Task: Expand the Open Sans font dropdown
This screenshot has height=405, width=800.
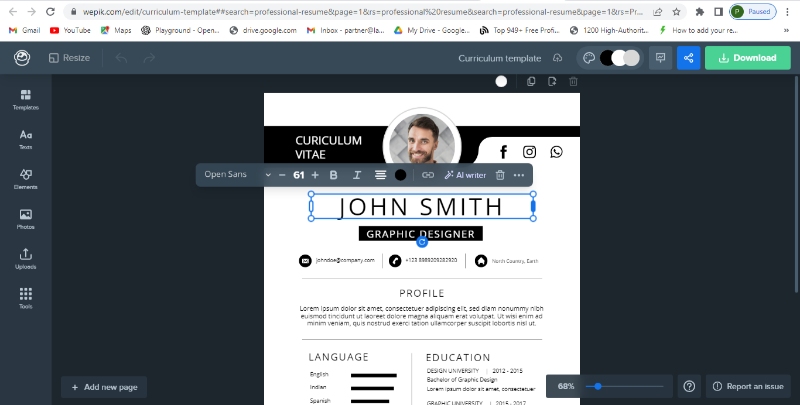Action: 237,175
